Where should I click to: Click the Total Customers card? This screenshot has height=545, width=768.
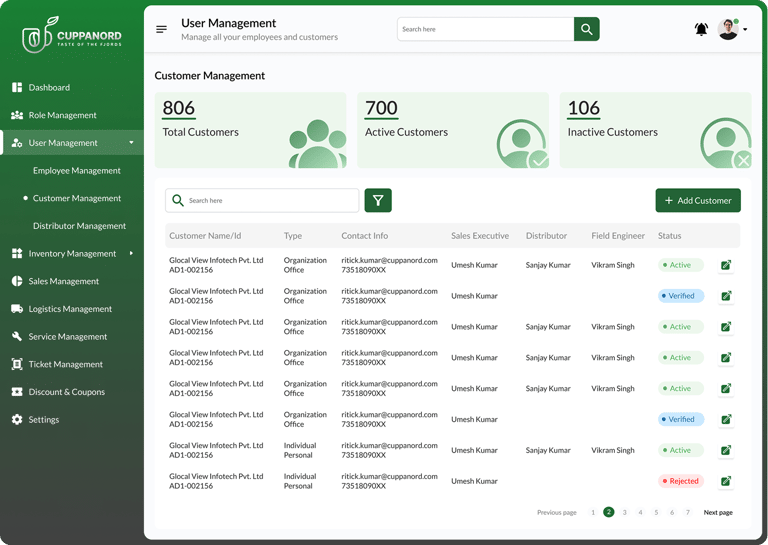[x=251, y=130]
